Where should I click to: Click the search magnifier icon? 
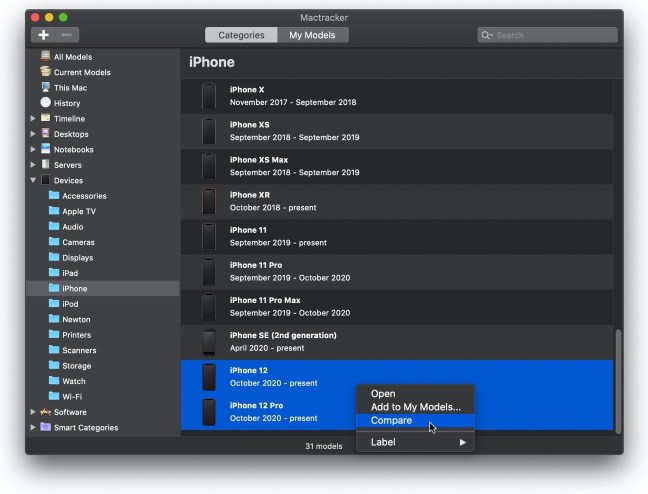pos(486,35)
